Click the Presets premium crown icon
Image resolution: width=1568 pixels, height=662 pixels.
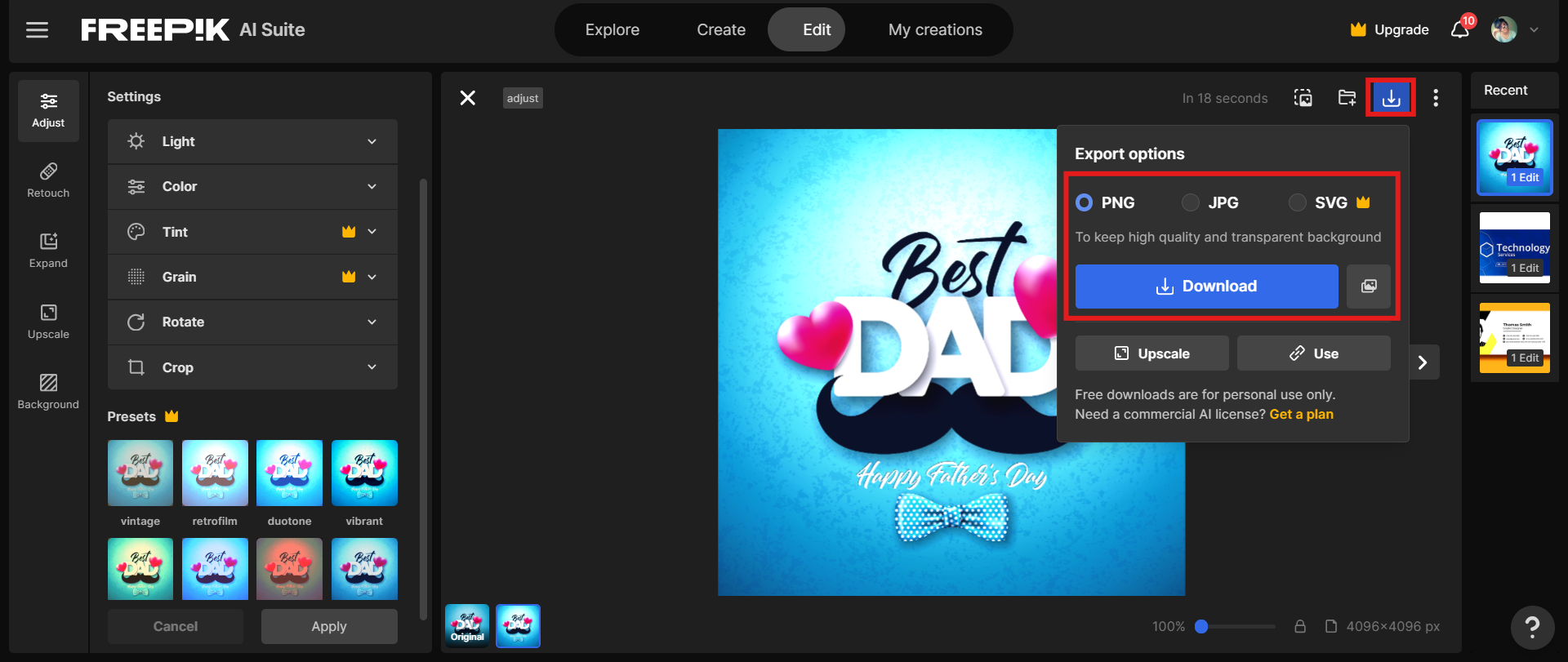pyautogui.click(x=171, y=416)
